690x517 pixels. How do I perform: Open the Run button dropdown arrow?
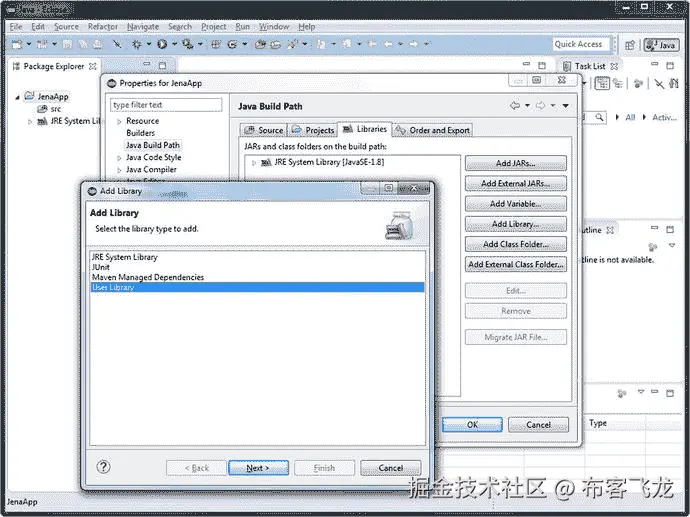(x=174, y=44)
